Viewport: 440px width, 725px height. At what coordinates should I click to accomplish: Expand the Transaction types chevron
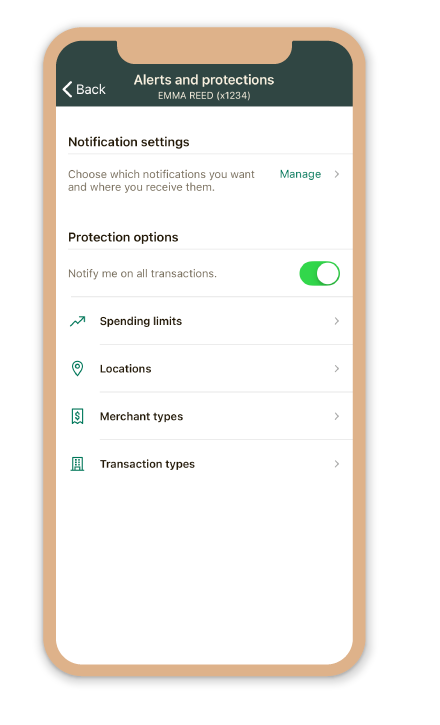(x=337, y=464)
